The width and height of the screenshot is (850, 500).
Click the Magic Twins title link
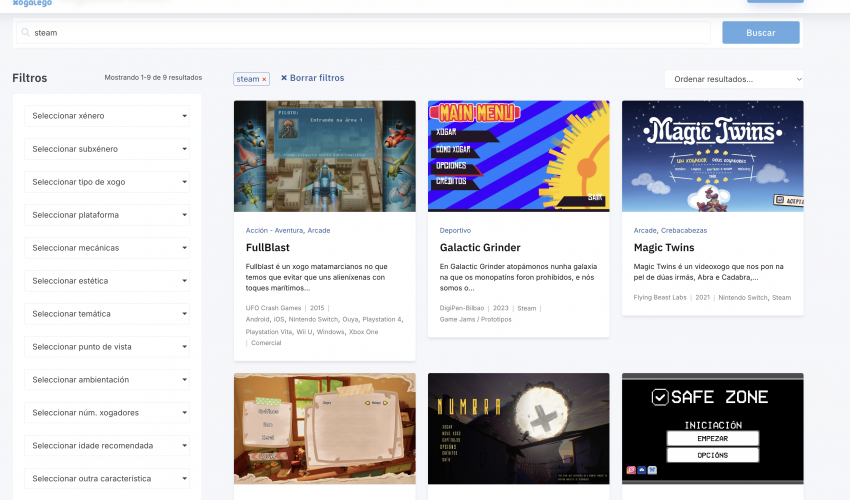[x=663, y=248]
